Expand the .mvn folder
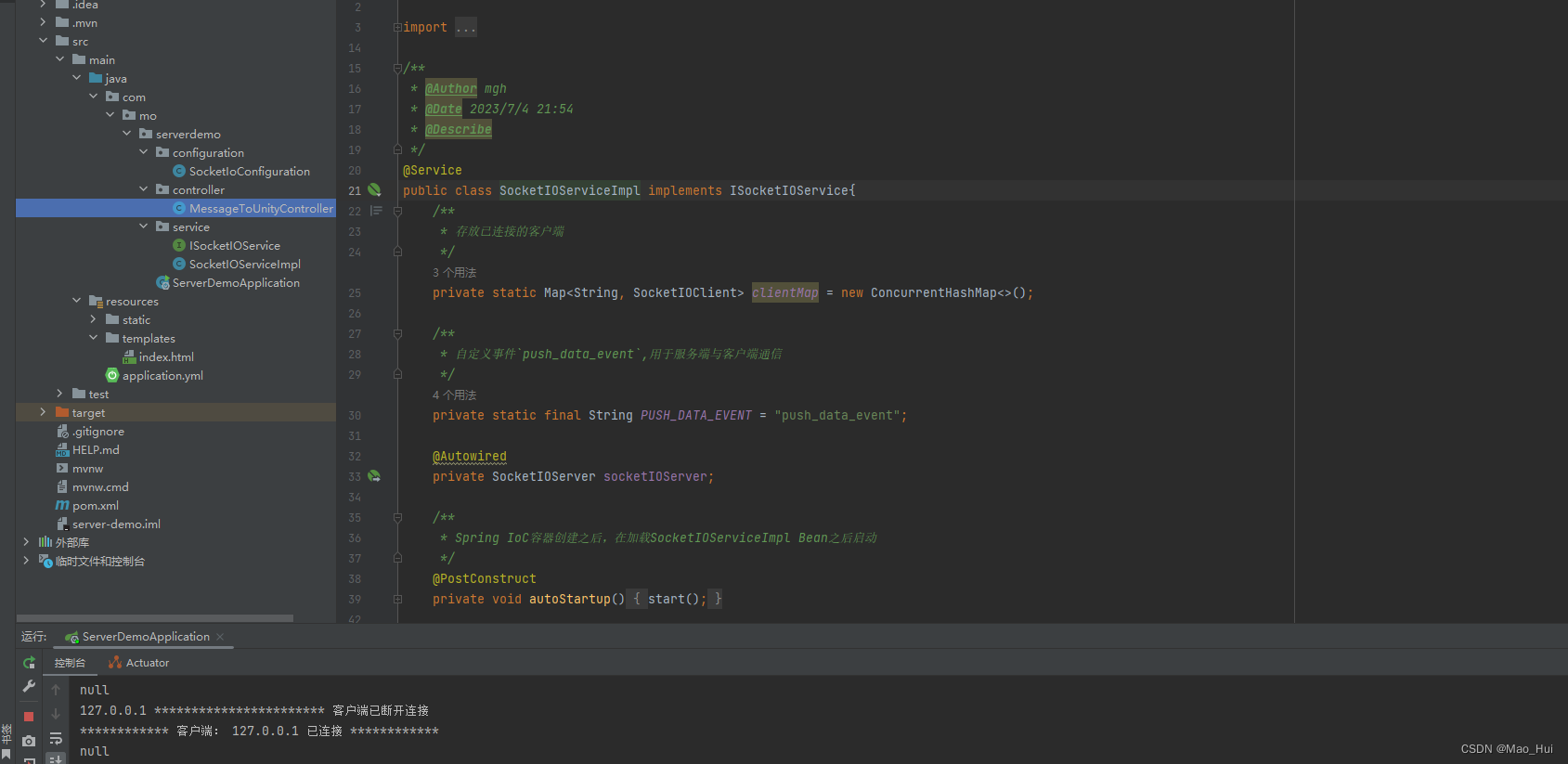This screenshot has height=764, width=1568. click(x=43, y=22)
